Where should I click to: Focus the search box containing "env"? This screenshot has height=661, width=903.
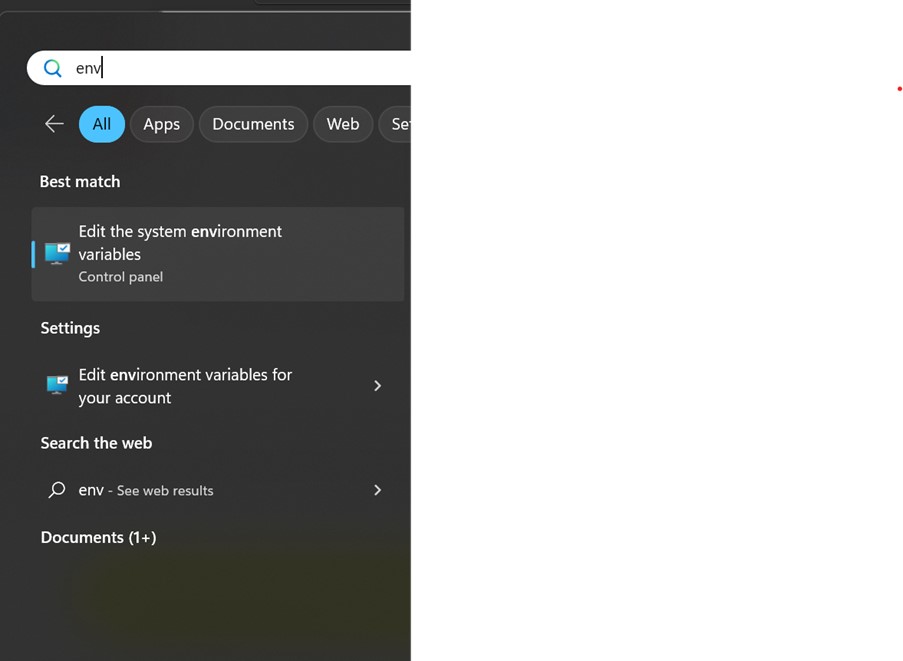(x=240, y=68)
